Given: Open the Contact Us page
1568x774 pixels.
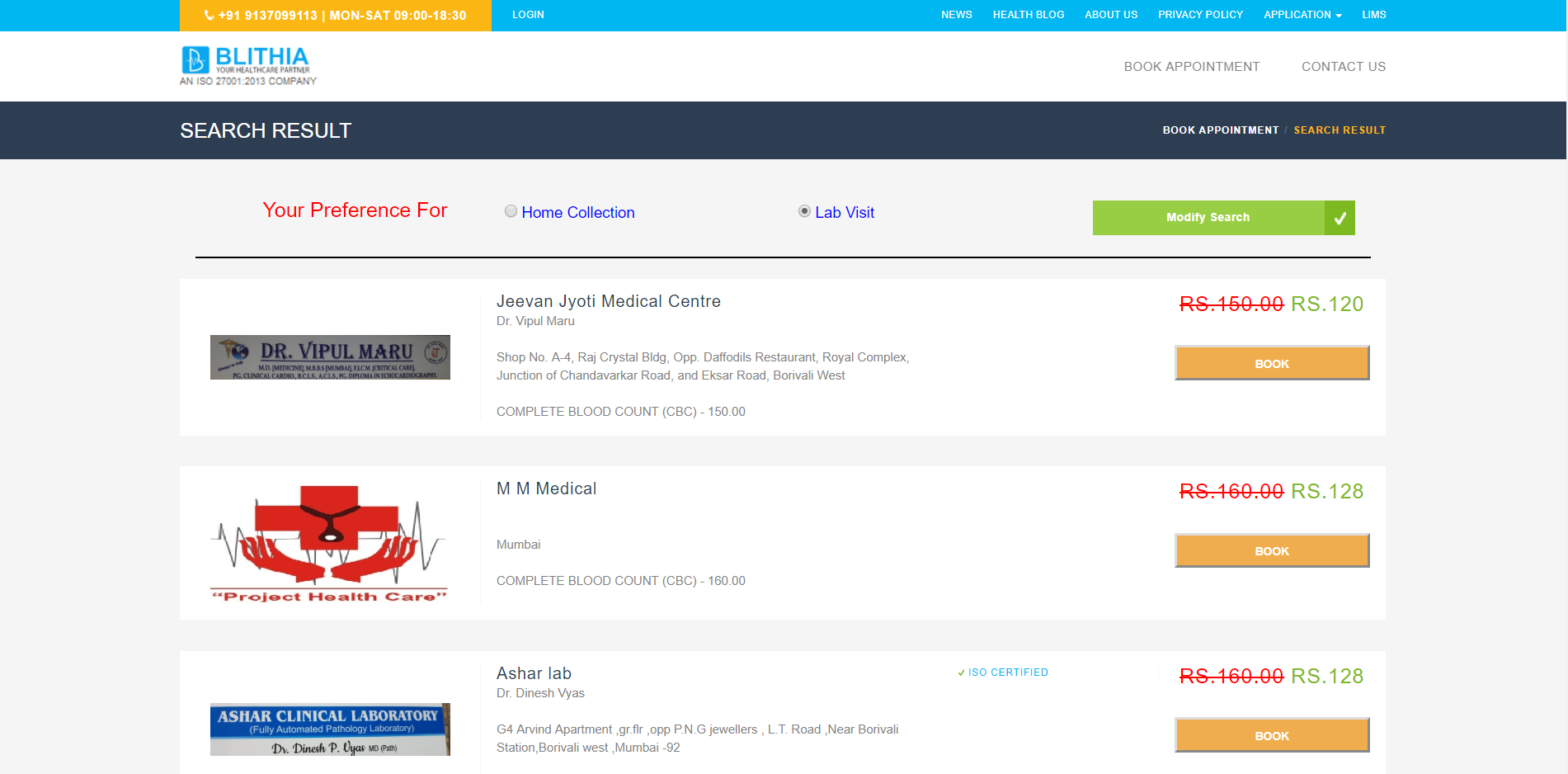Looking at the screenshot, I should [1343, 67].
